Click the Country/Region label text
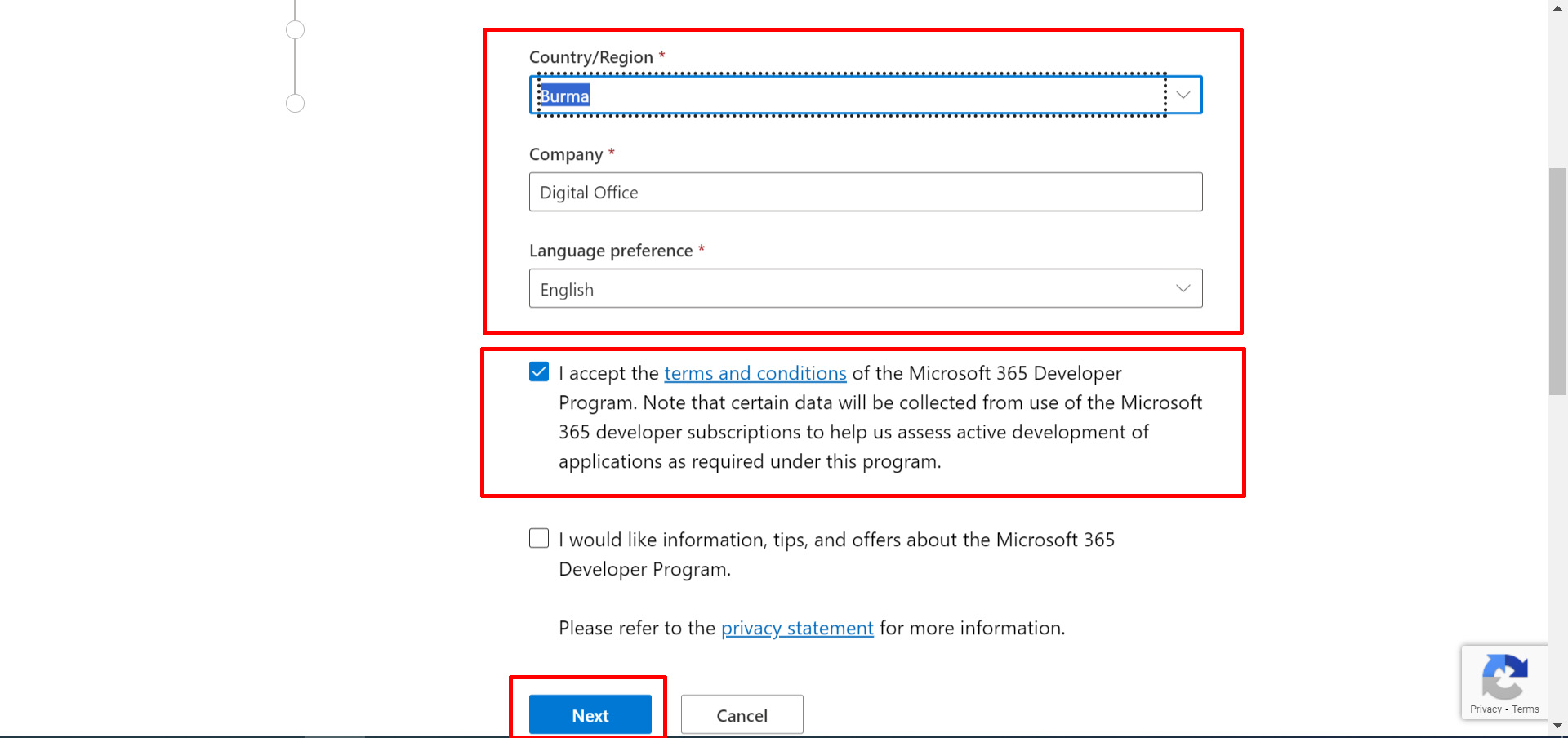Screen dimensions: 1568x738 pyautogui.click(x=591, y=57)
